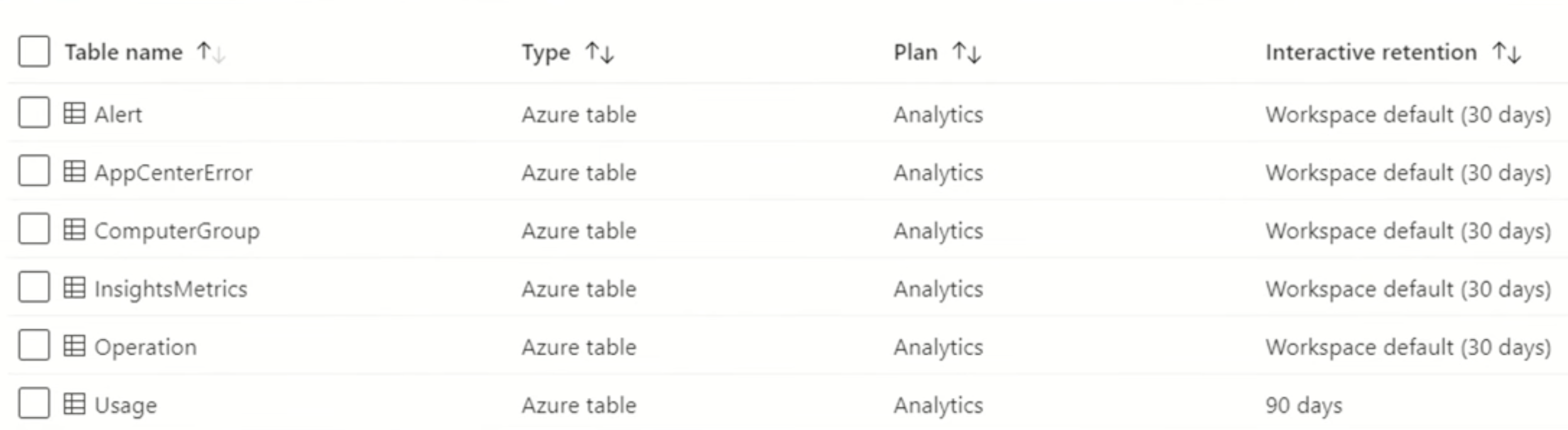Click the Interactive retention column header
Viewport: 1568px width, 430px height.
coord(1371,52)
